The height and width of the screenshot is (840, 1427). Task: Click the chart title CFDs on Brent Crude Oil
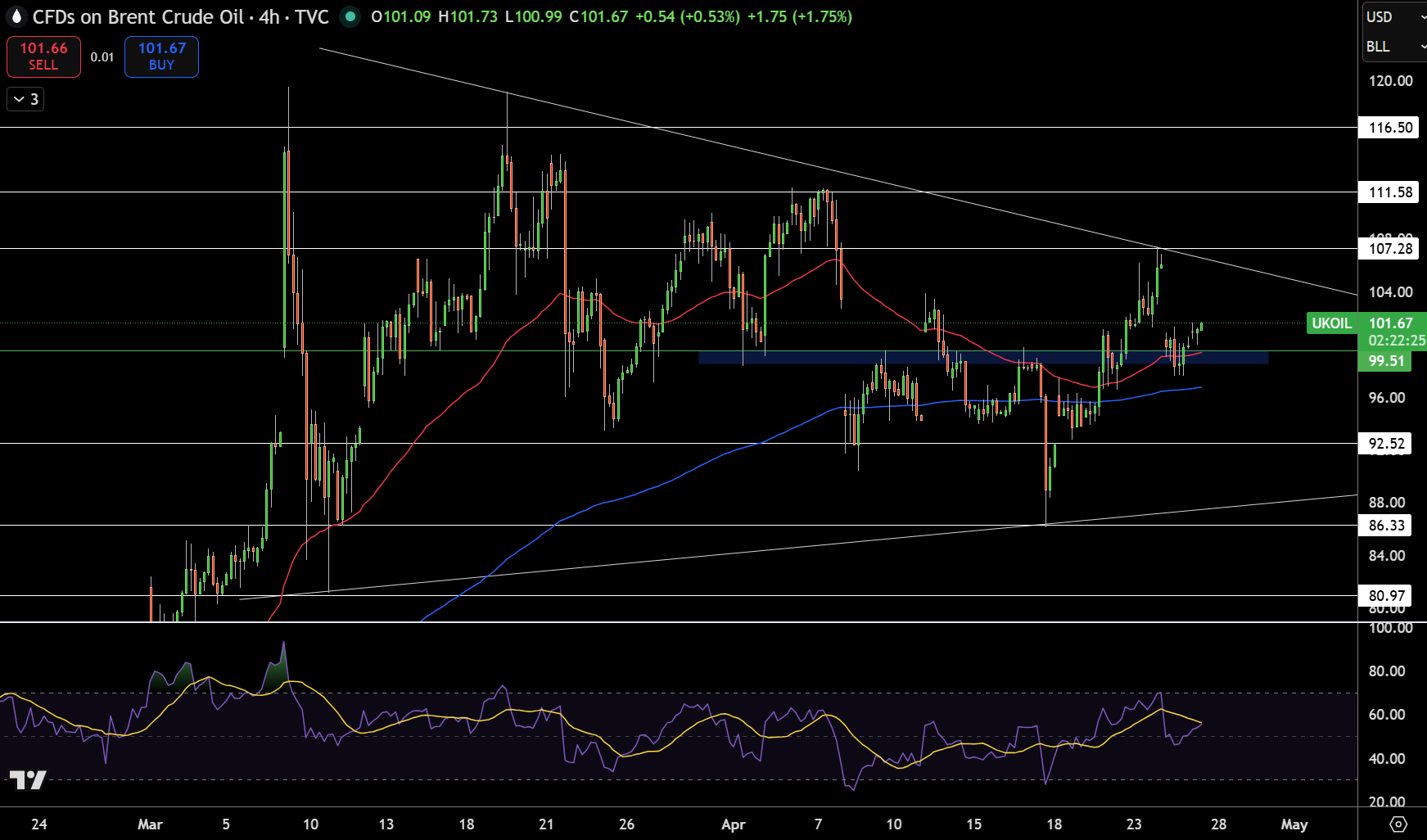(138, 16)
